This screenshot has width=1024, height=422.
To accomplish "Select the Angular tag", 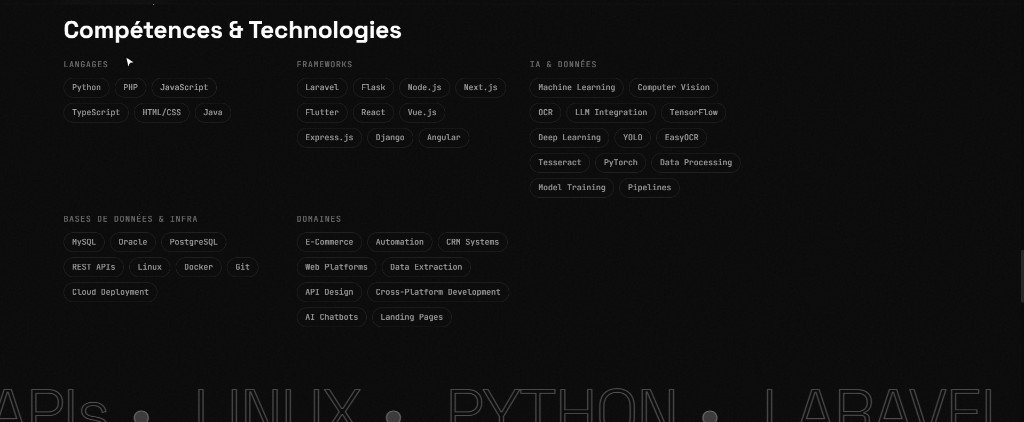I will (444, 138).
